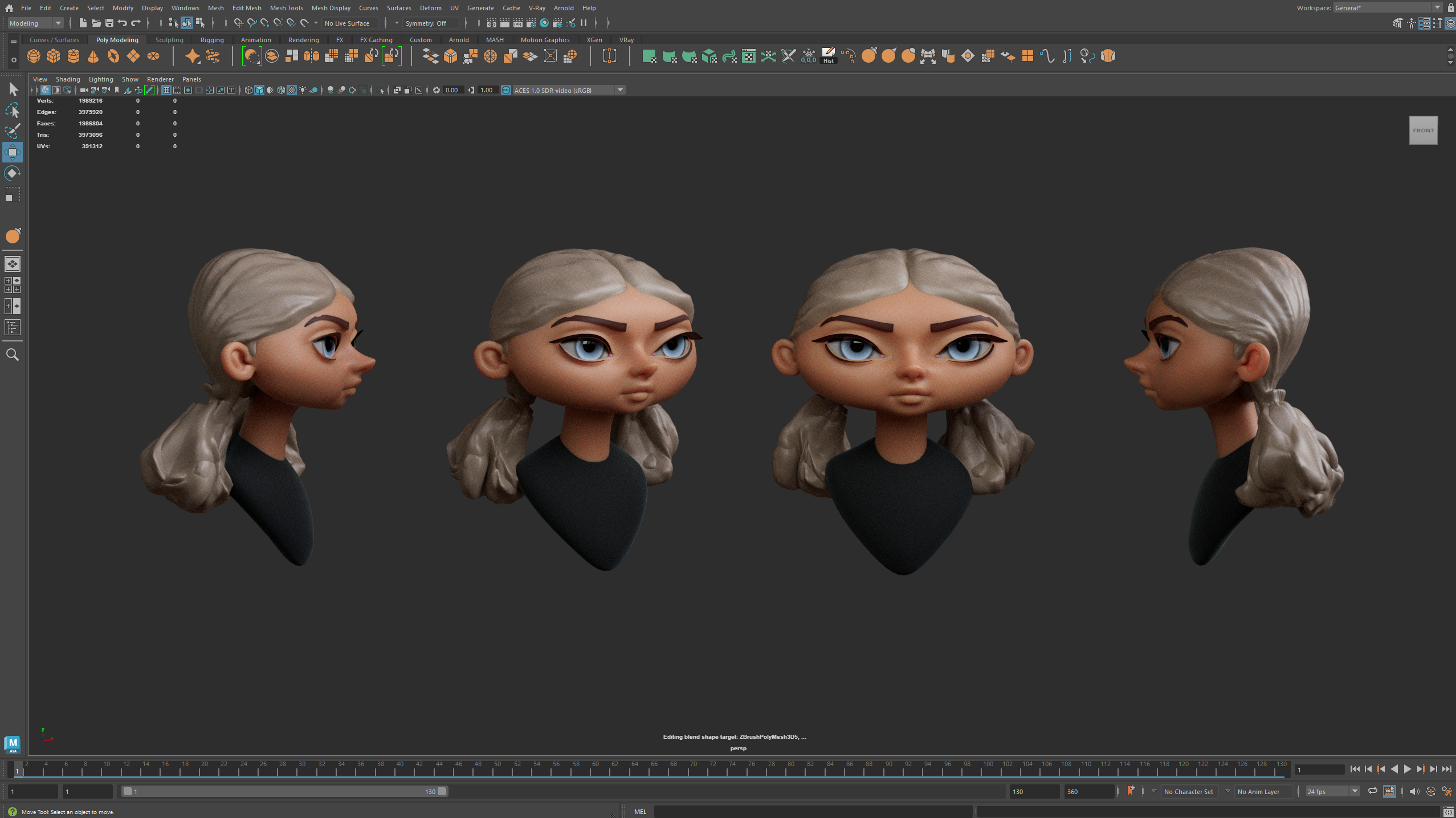Screen dimensions: 1456x818
Task: Switch to the Sculpting shelf tab
Action: [x=169, y=40]
